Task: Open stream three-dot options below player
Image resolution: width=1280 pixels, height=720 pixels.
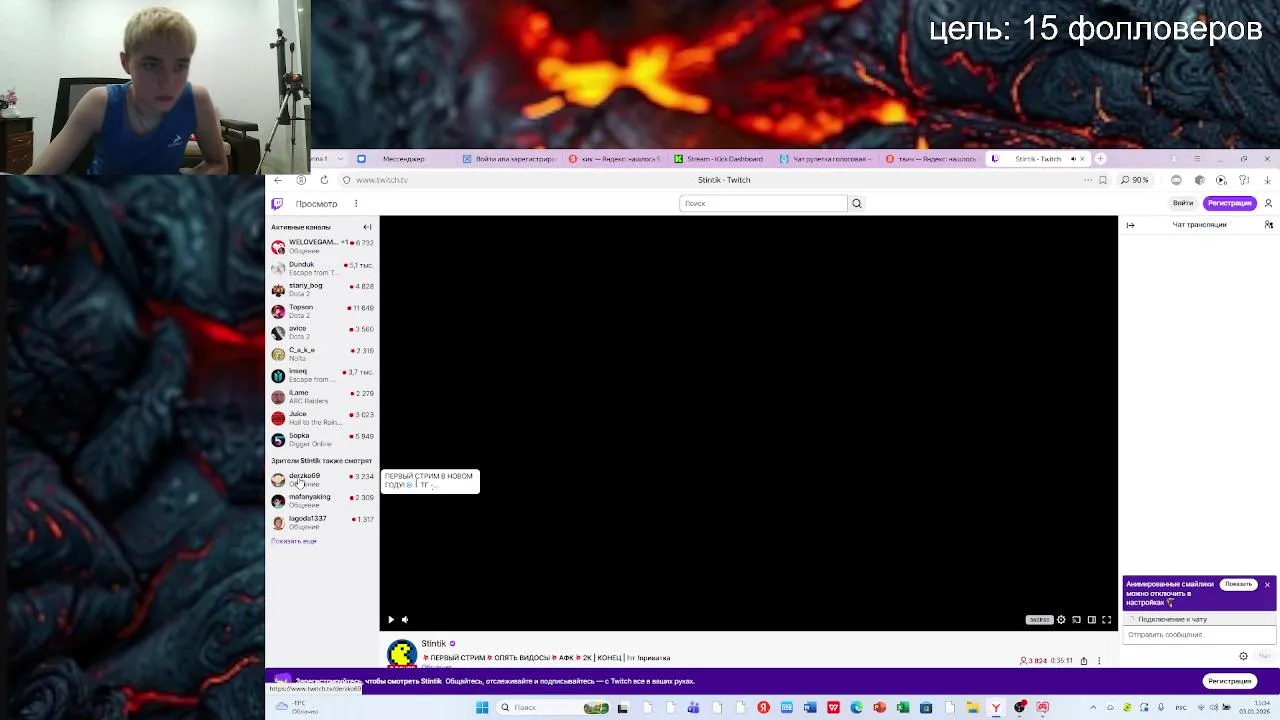Action: [x=1098, y=661]
